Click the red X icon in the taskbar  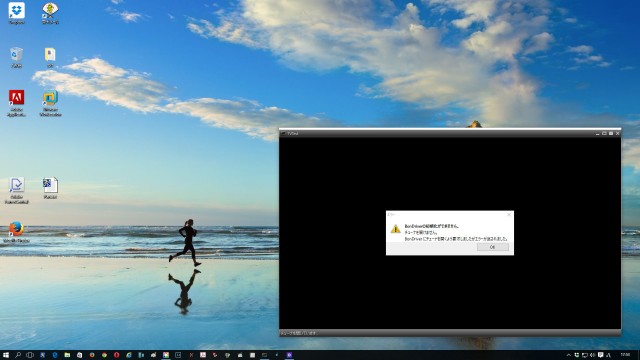coord(191,355)
